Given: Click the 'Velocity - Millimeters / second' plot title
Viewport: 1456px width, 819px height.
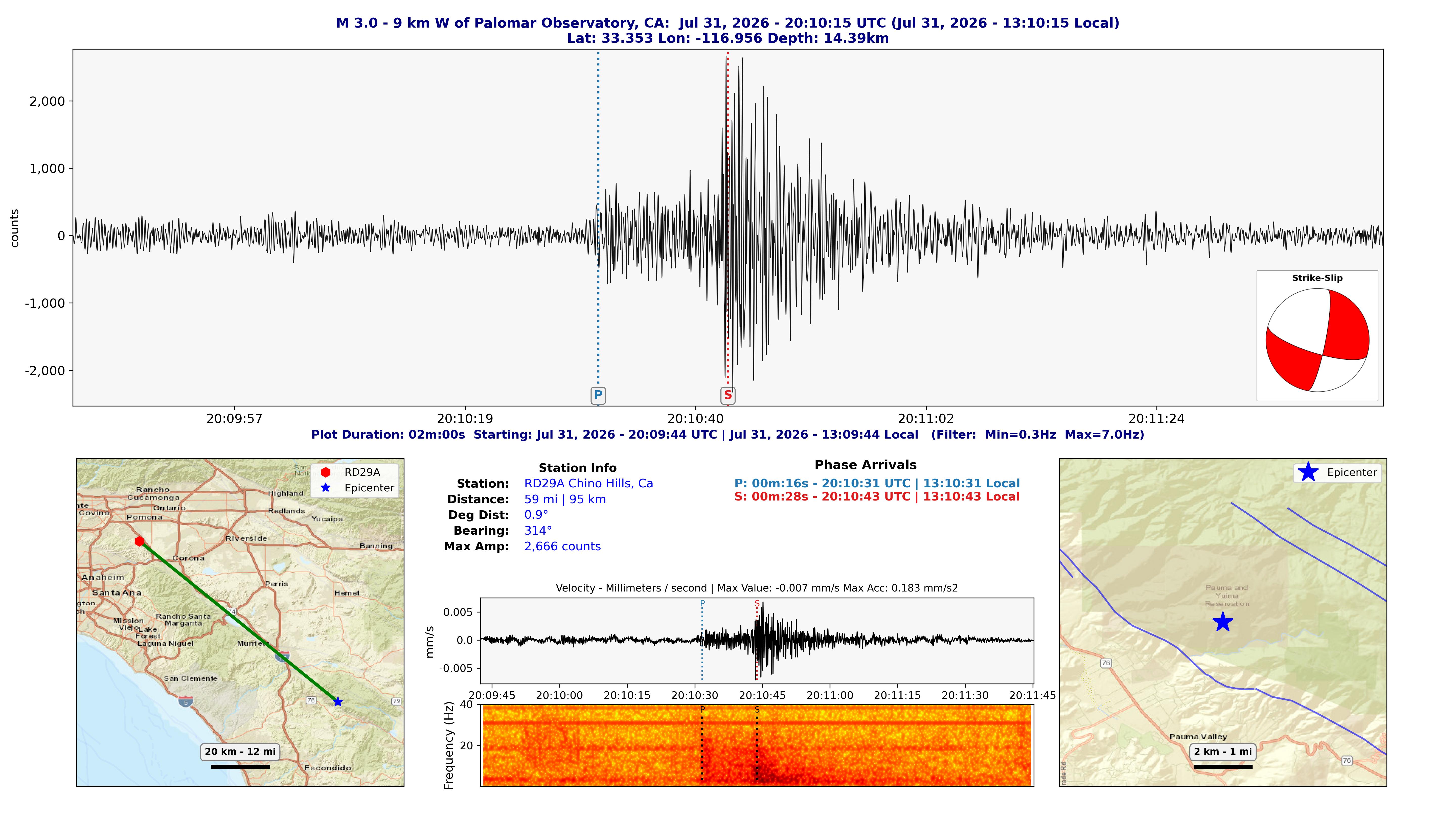Looking at the screenshot, I should point(757,588).
